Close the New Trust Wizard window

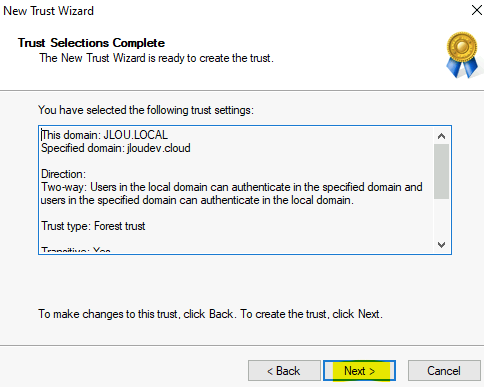click(x=477, y=10)
